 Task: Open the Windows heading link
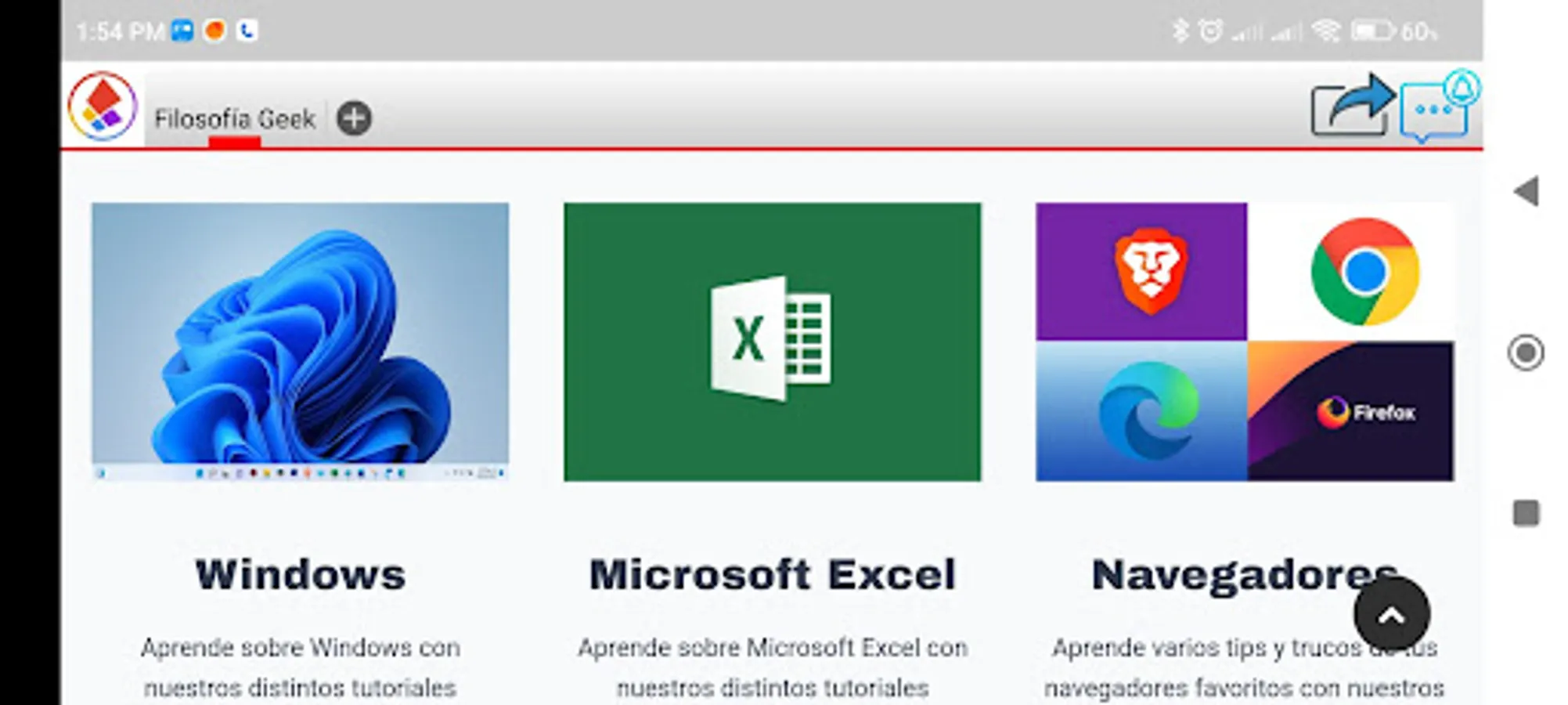[301, 575]
